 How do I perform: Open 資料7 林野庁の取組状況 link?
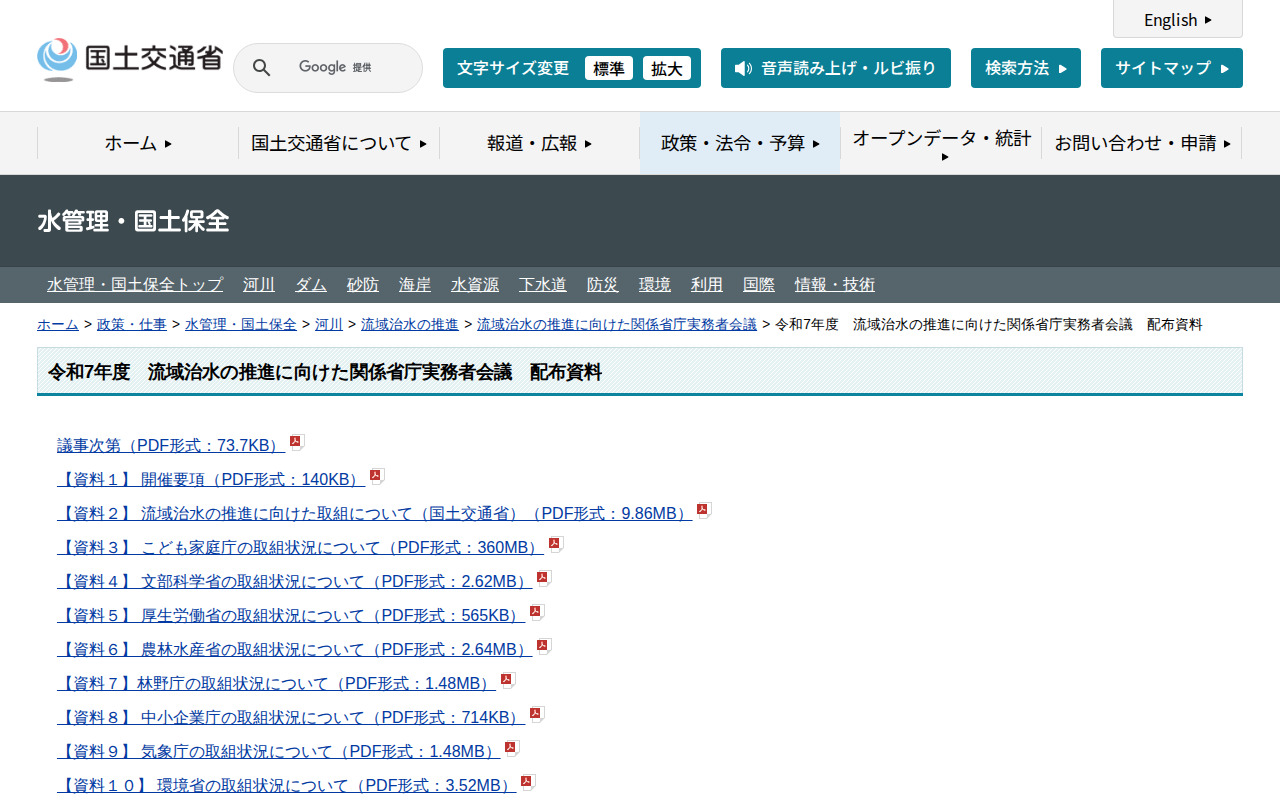pos(276,683)
